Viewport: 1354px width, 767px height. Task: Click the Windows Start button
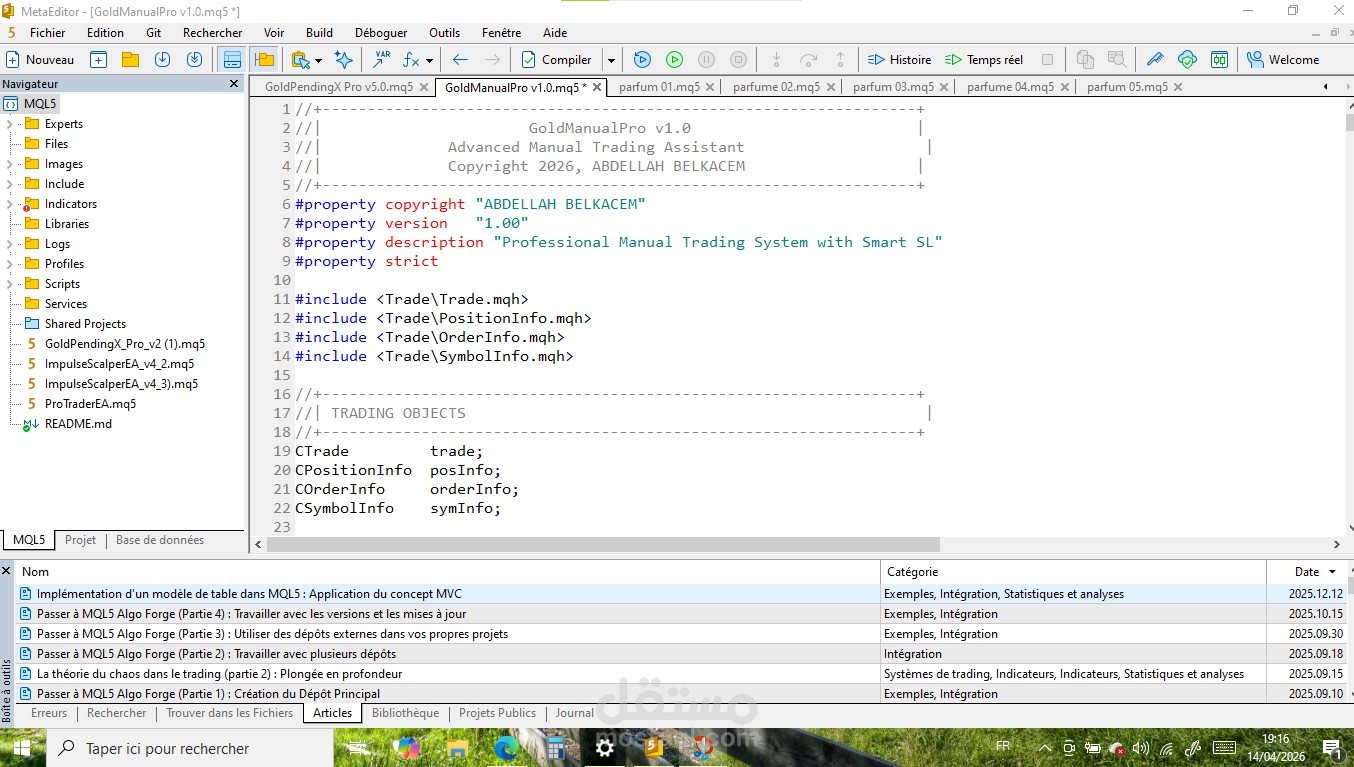21,748
